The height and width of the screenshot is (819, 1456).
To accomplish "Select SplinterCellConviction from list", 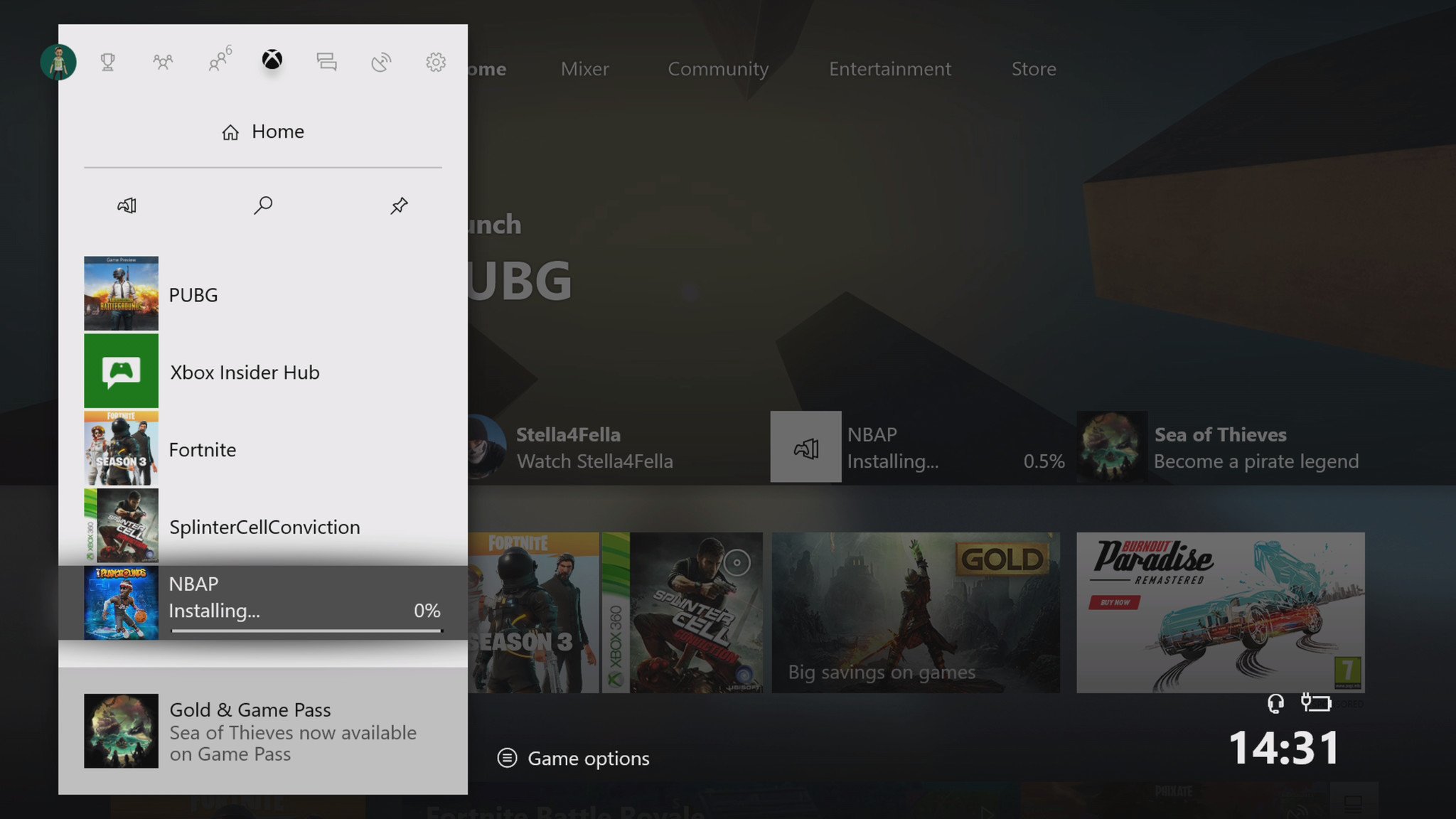I will point(263,525).
